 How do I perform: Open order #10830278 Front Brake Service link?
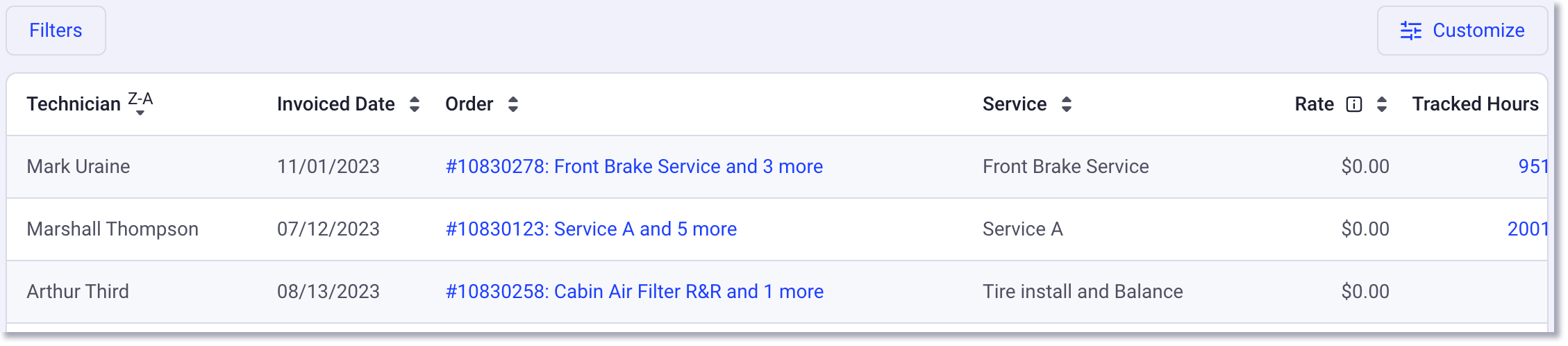pos(634,167)
